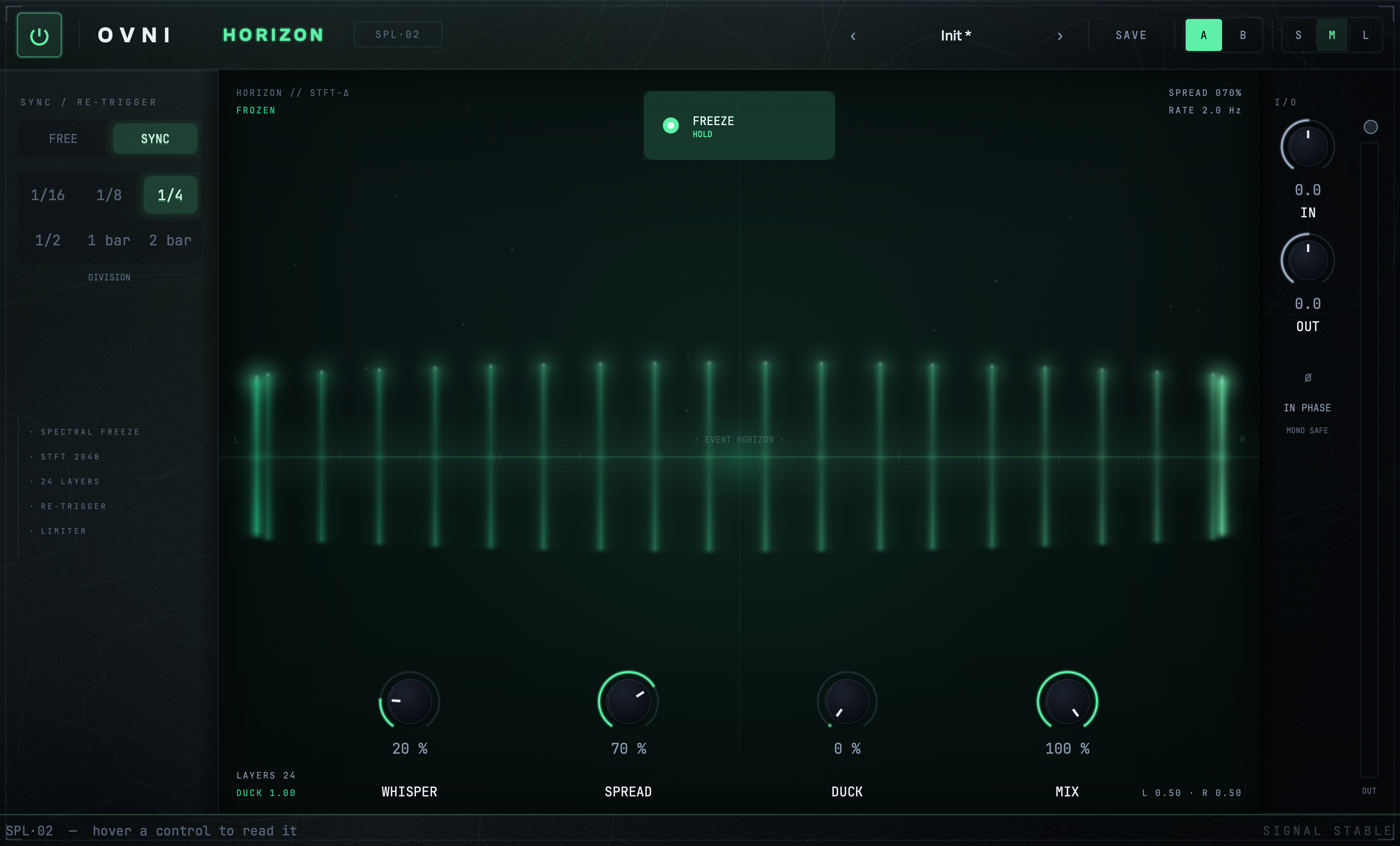Click the hover hint status bar text

195,831
